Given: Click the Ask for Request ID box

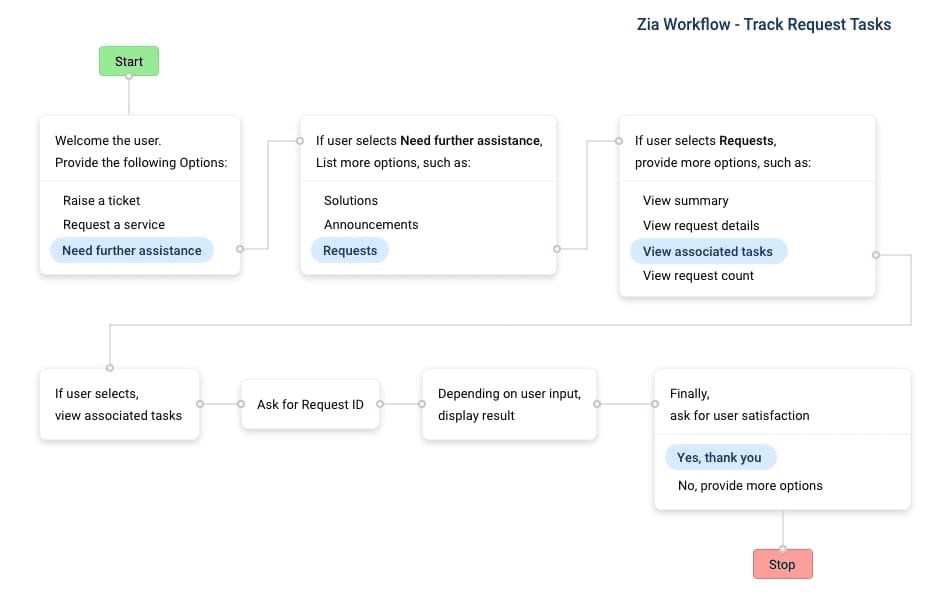Looking at the screenshot, I should pos(310,404).
